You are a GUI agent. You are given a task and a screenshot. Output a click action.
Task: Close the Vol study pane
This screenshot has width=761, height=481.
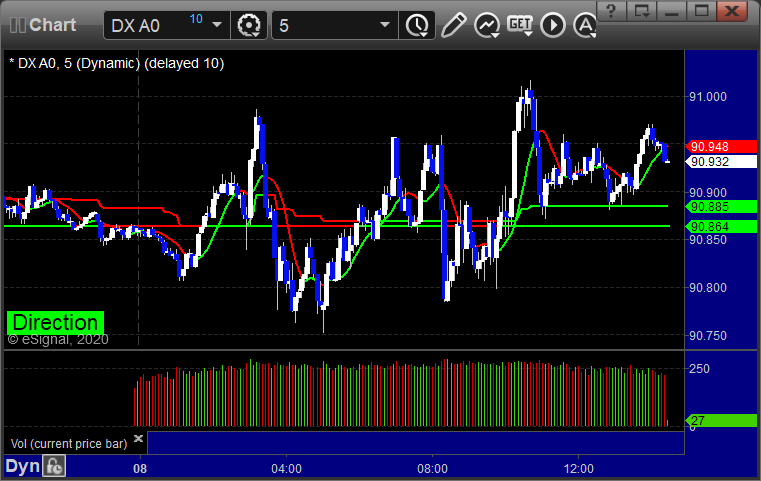138,439
